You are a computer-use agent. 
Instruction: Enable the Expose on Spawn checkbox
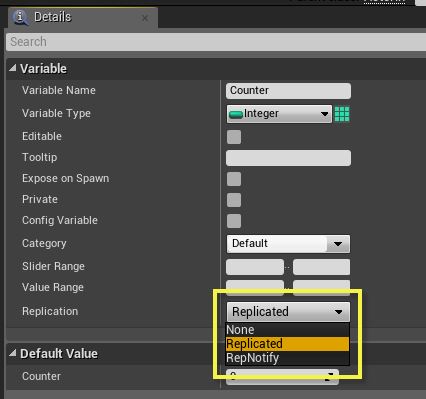[234, 179]
